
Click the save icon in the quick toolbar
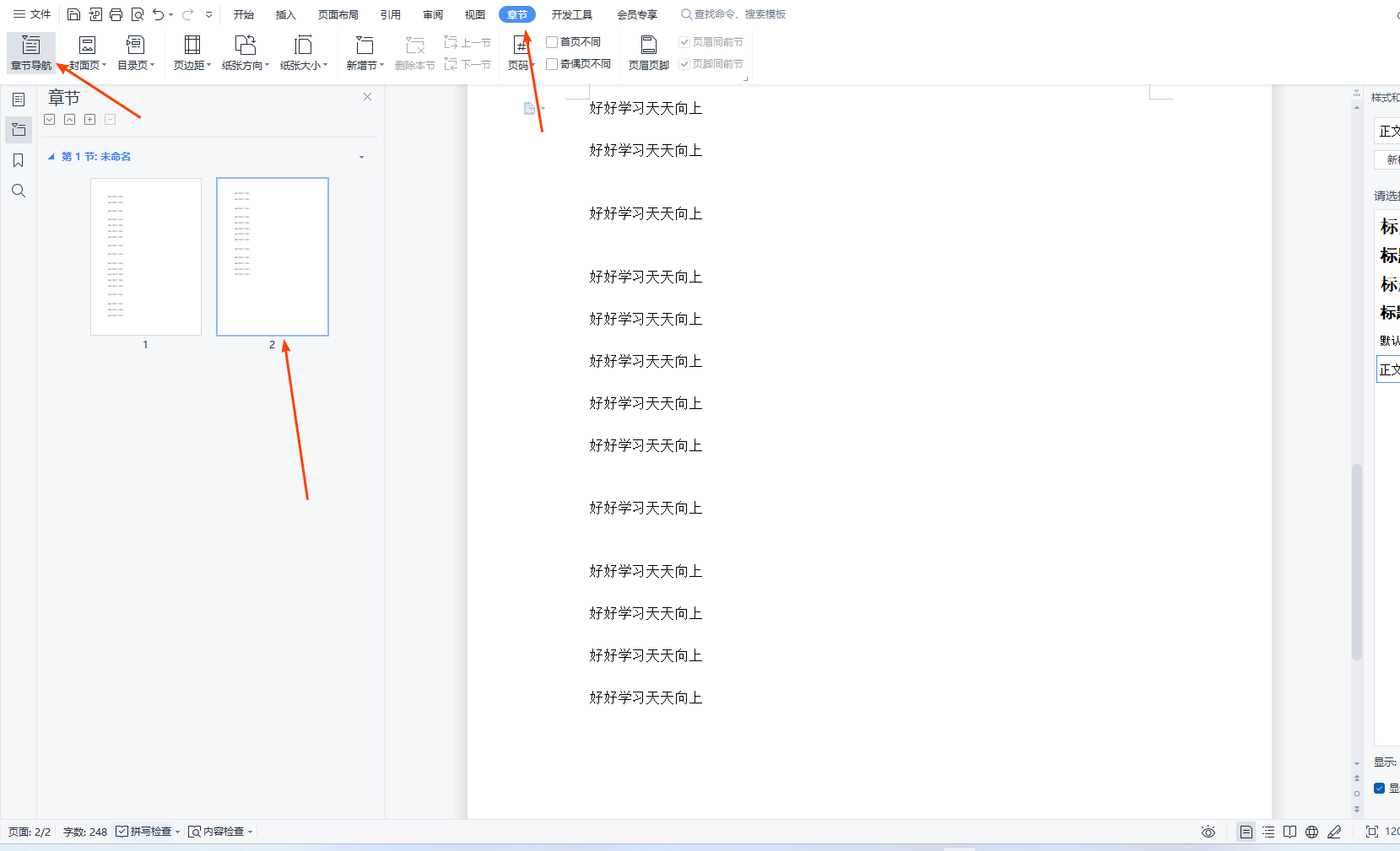point(73,14)
